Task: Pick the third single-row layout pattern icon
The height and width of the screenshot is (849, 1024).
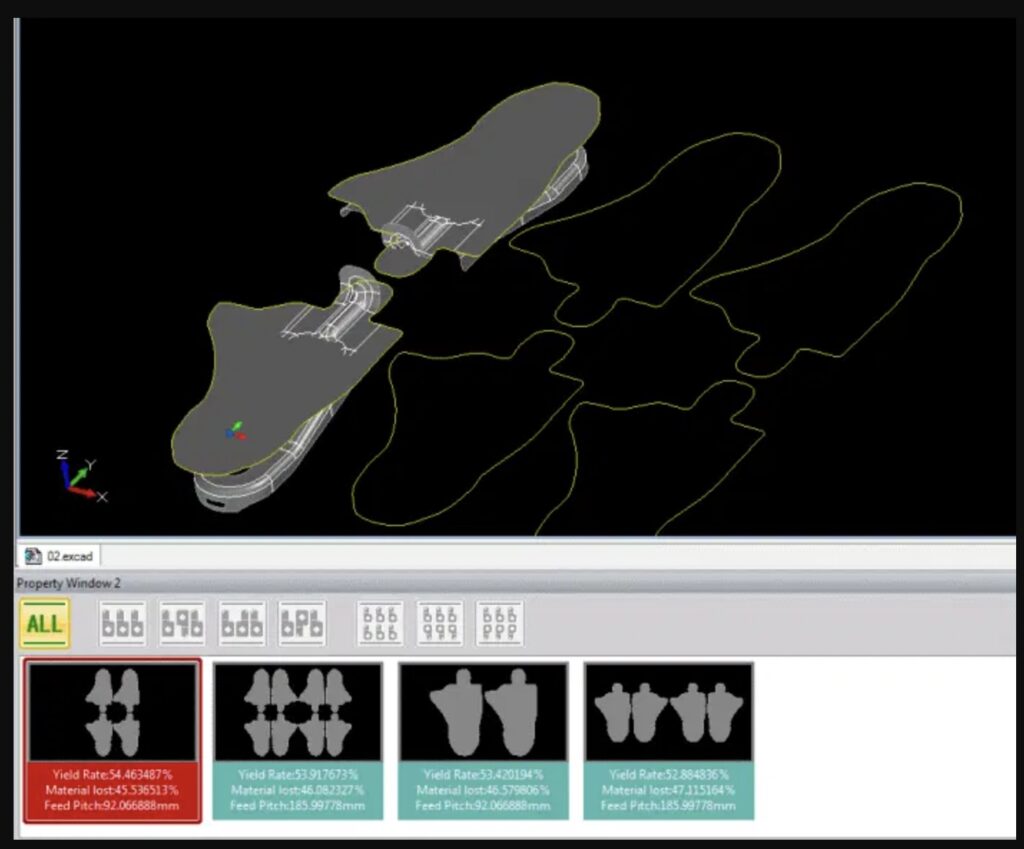Action: pyautogui.click(x=242, y=624)
